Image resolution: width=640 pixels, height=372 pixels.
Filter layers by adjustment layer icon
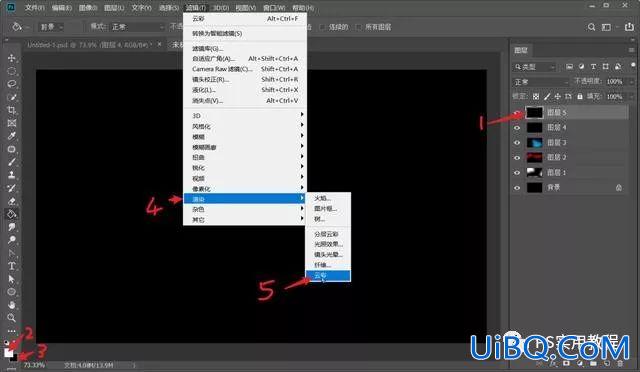(582, 67)
